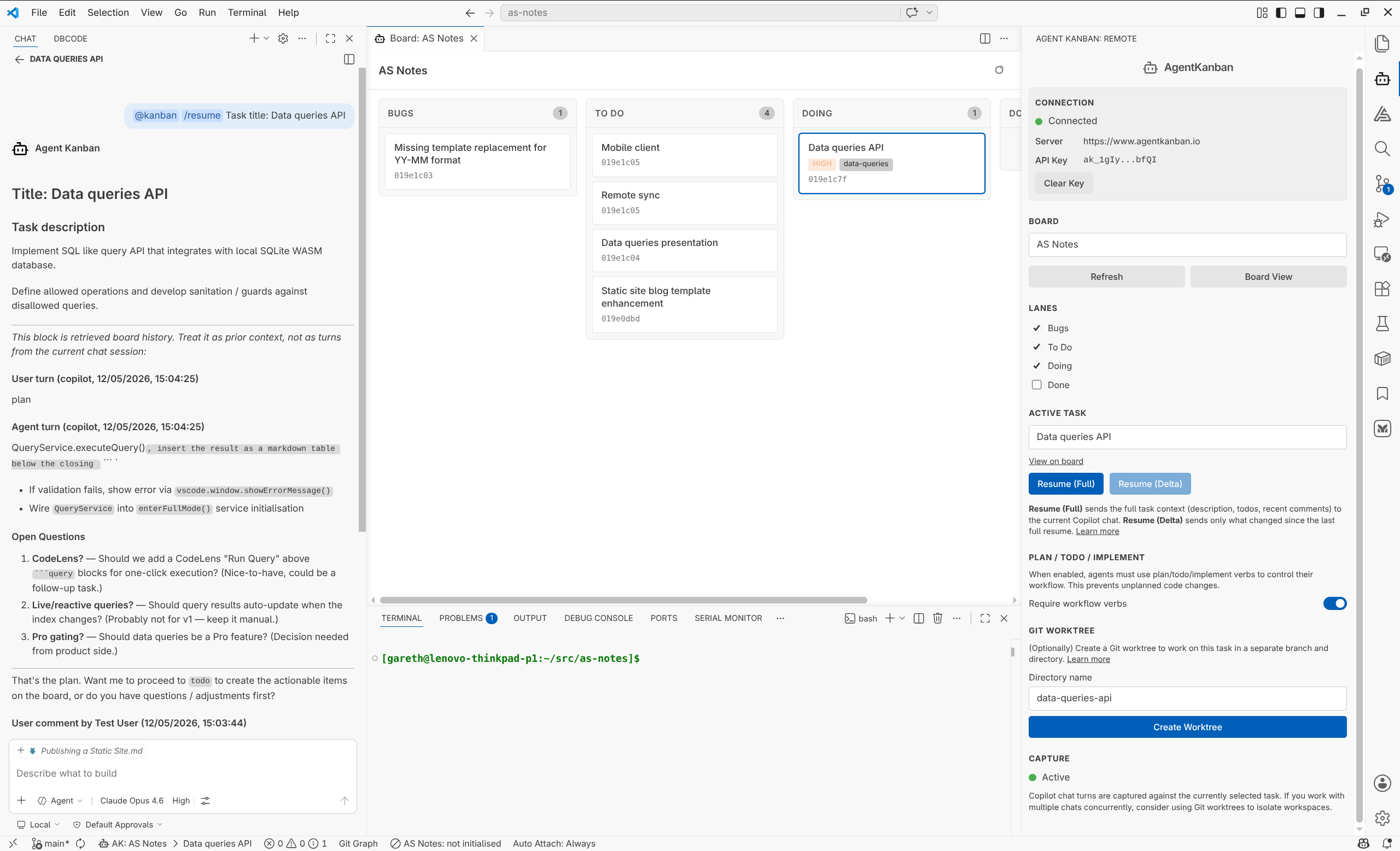Click the board horizontal scrollbar
The image size is (1400, 851).
pyautogui.click(x=623, y=600)
